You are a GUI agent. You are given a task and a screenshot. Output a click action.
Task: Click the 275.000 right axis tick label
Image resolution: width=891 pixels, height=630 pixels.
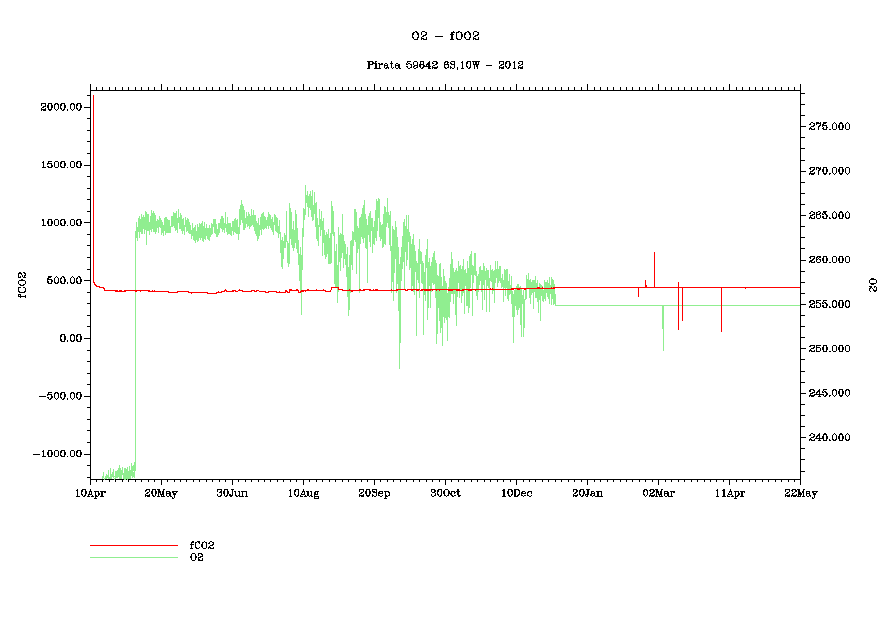coord(829,127)
